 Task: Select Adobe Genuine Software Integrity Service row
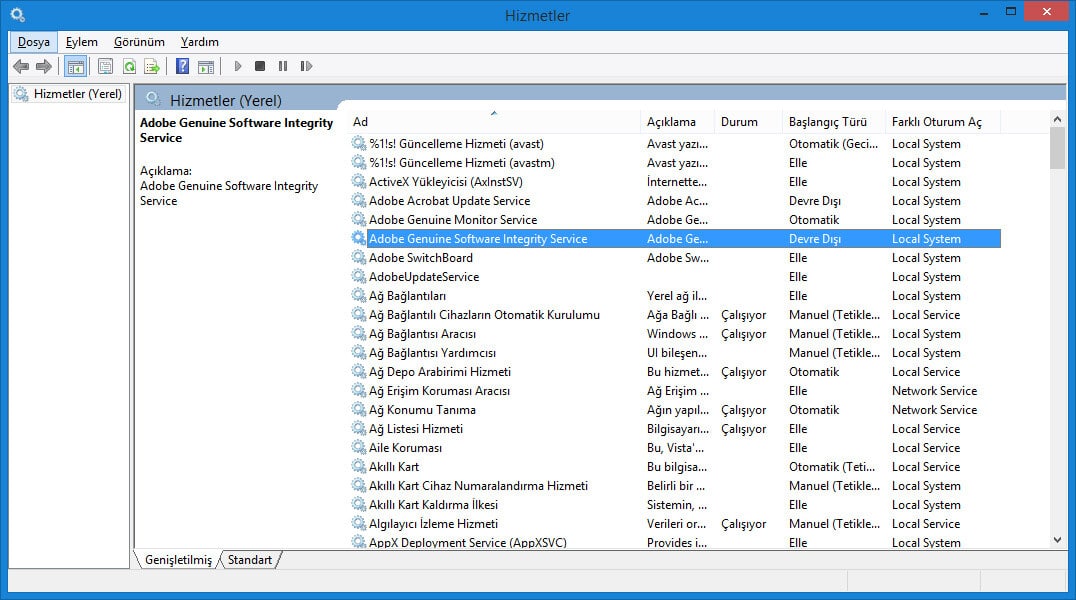[675, 239]
